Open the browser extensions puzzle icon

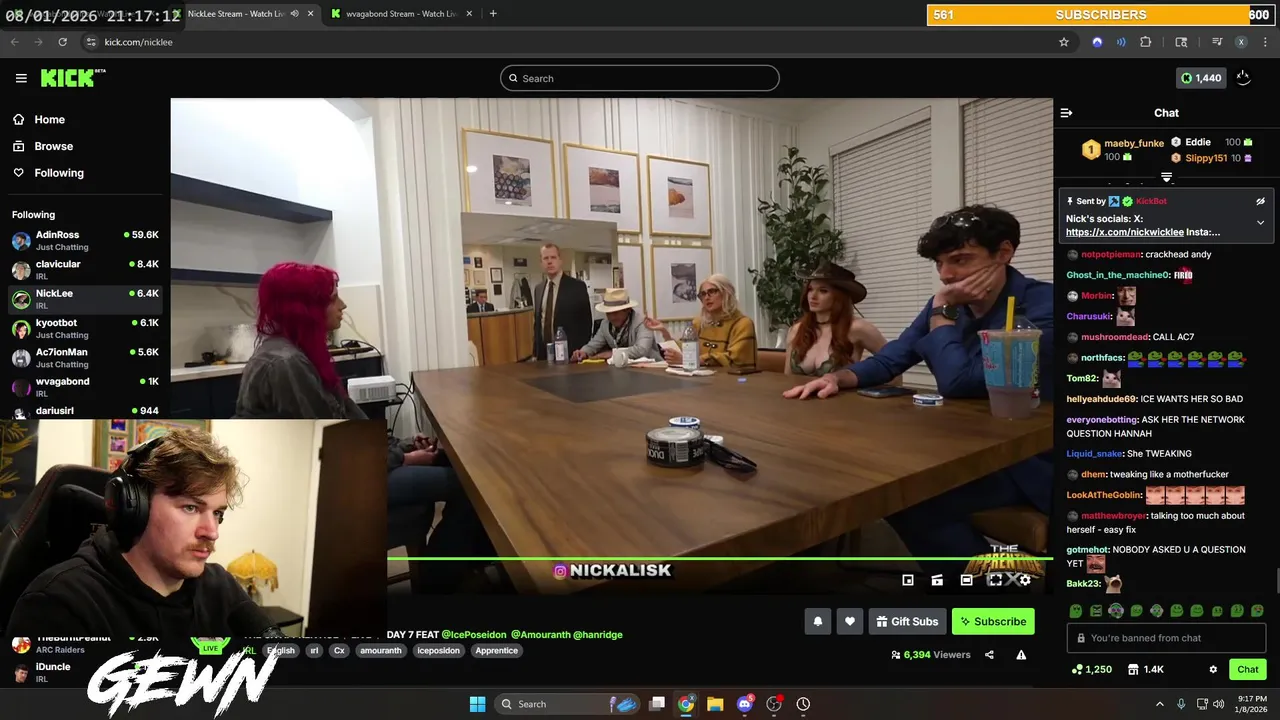1146,42
